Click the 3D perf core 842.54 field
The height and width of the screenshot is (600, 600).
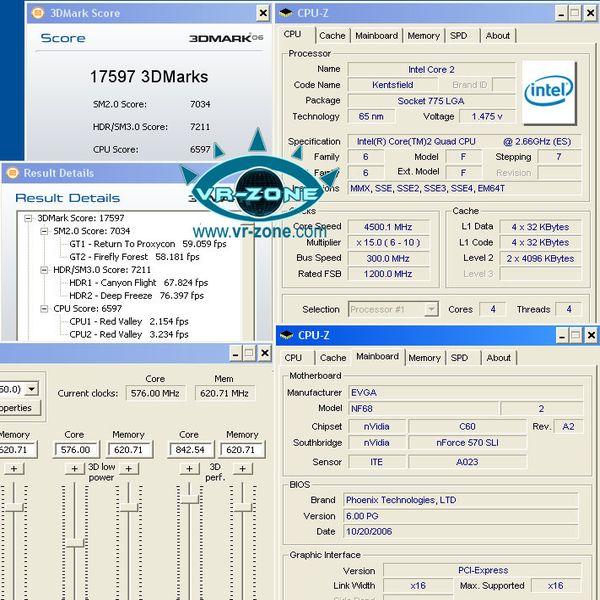coord(191,450)
